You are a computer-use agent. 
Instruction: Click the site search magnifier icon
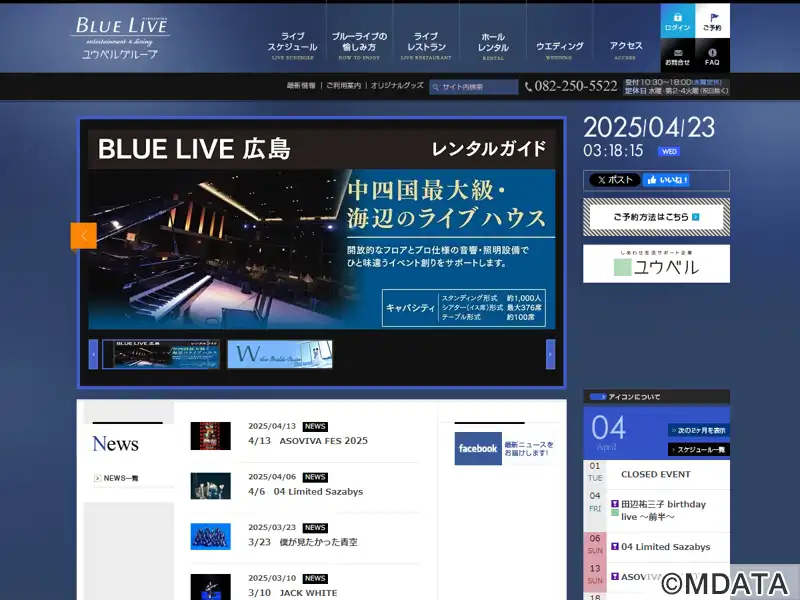(436, 87)
